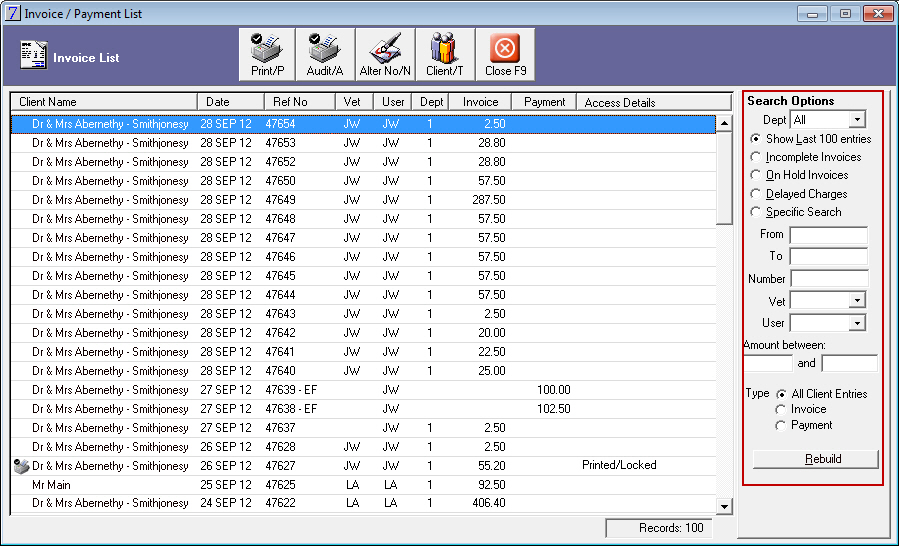Choose Invoice type radio button

(x=781, y=410)
